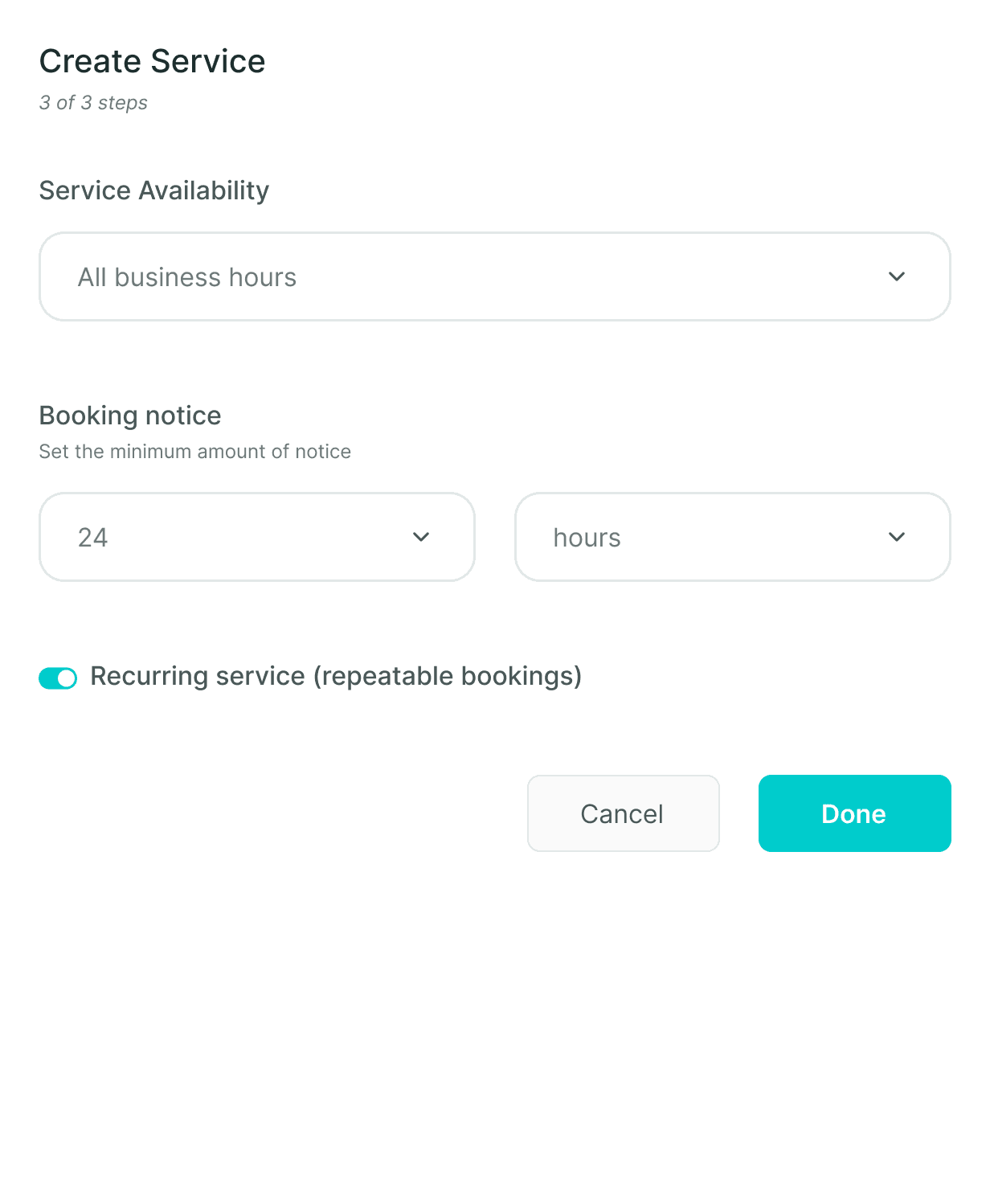
Task: Click the Set the minimum amount of notice text
Action: click(x=195, y=452)
